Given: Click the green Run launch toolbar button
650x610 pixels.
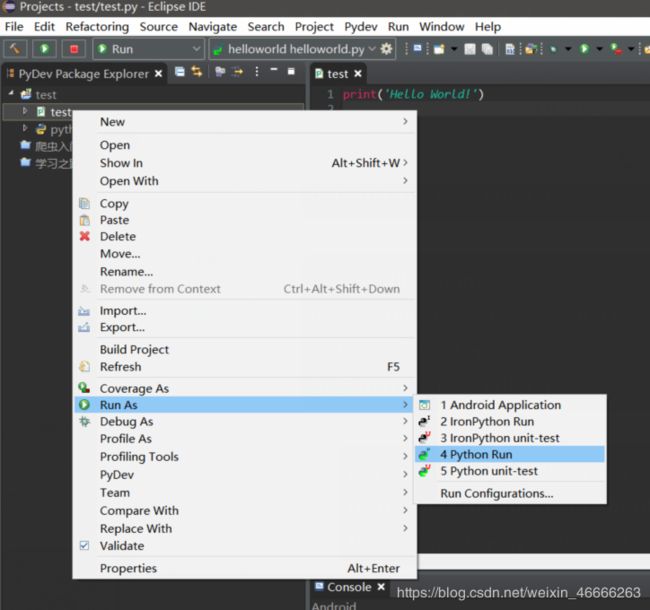Looking at the screenshot, I should tap(44, 49).
